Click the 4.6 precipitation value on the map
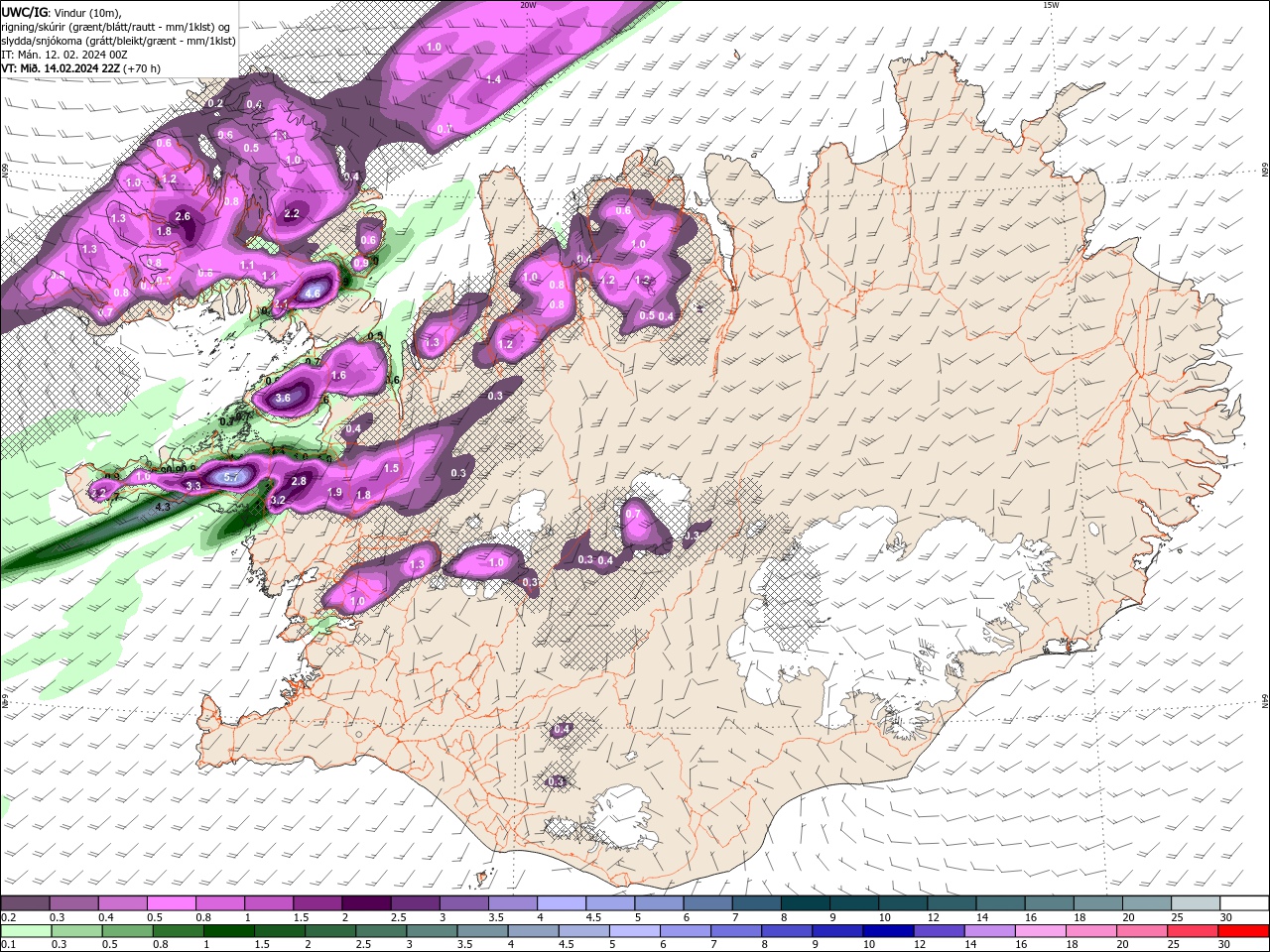Screen dimensions: 1270x952 (x=313, y=294)
